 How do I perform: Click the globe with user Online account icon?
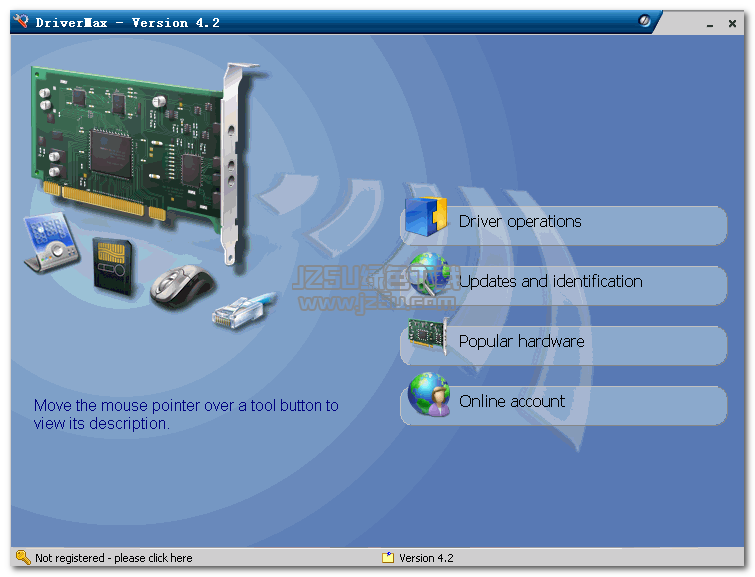click(429, 394)
